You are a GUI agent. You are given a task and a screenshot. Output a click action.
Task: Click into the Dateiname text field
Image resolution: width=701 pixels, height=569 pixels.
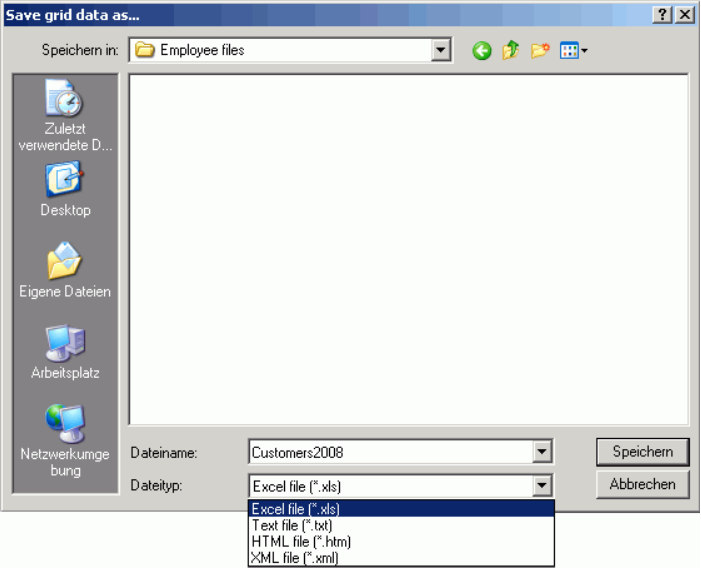(390, 453)
